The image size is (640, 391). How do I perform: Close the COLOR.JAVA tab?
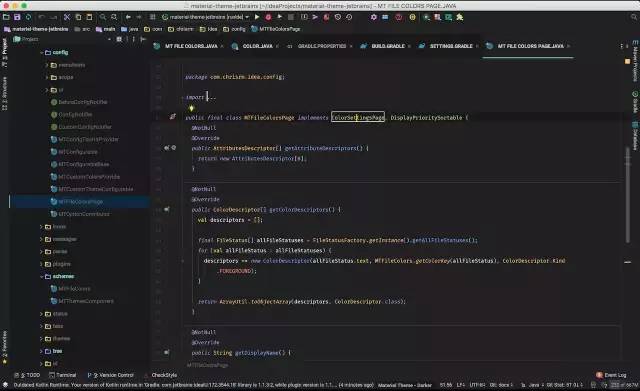point(277,46)
